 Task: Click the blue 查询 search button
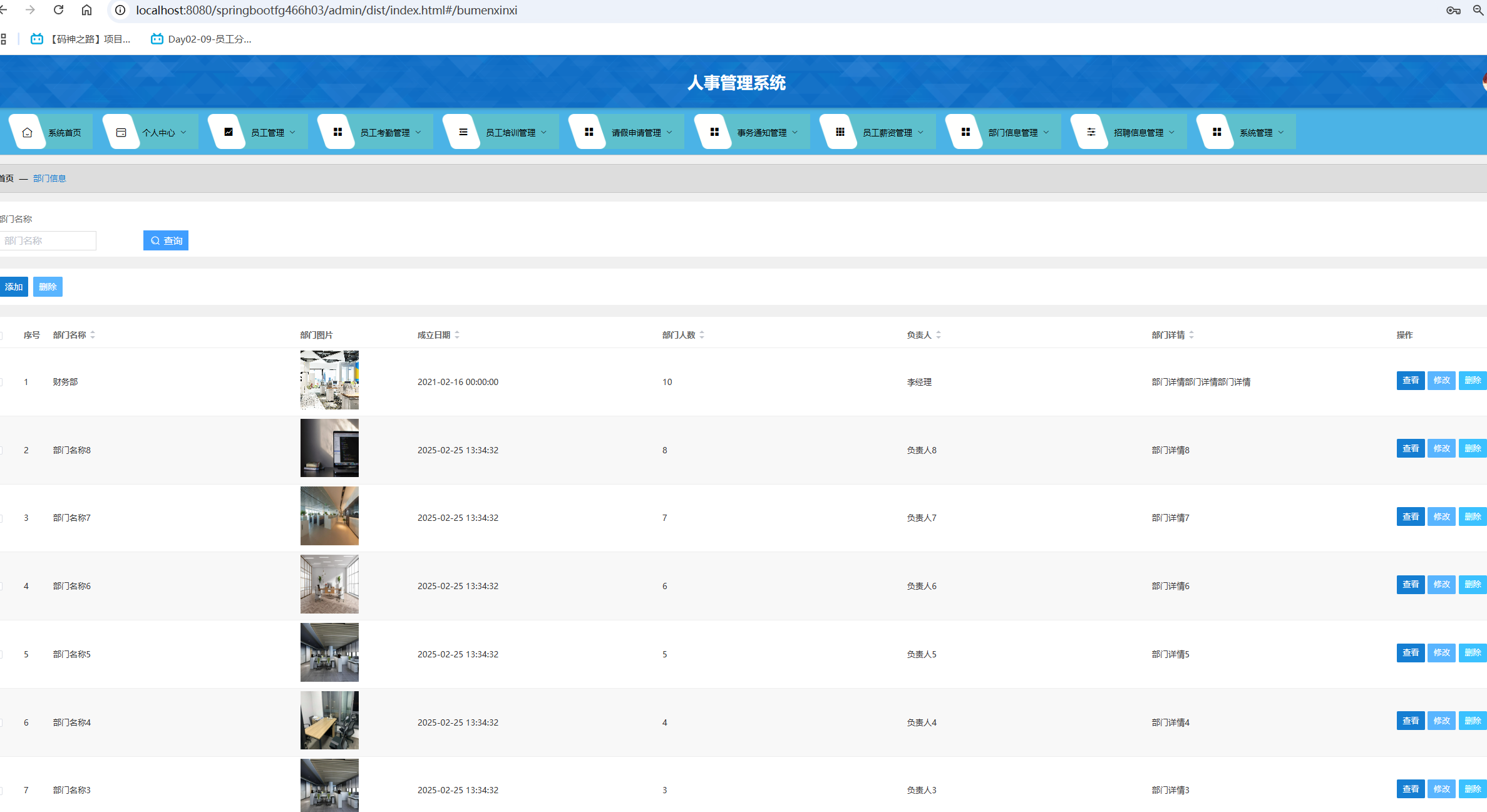(x=166, y=240)
